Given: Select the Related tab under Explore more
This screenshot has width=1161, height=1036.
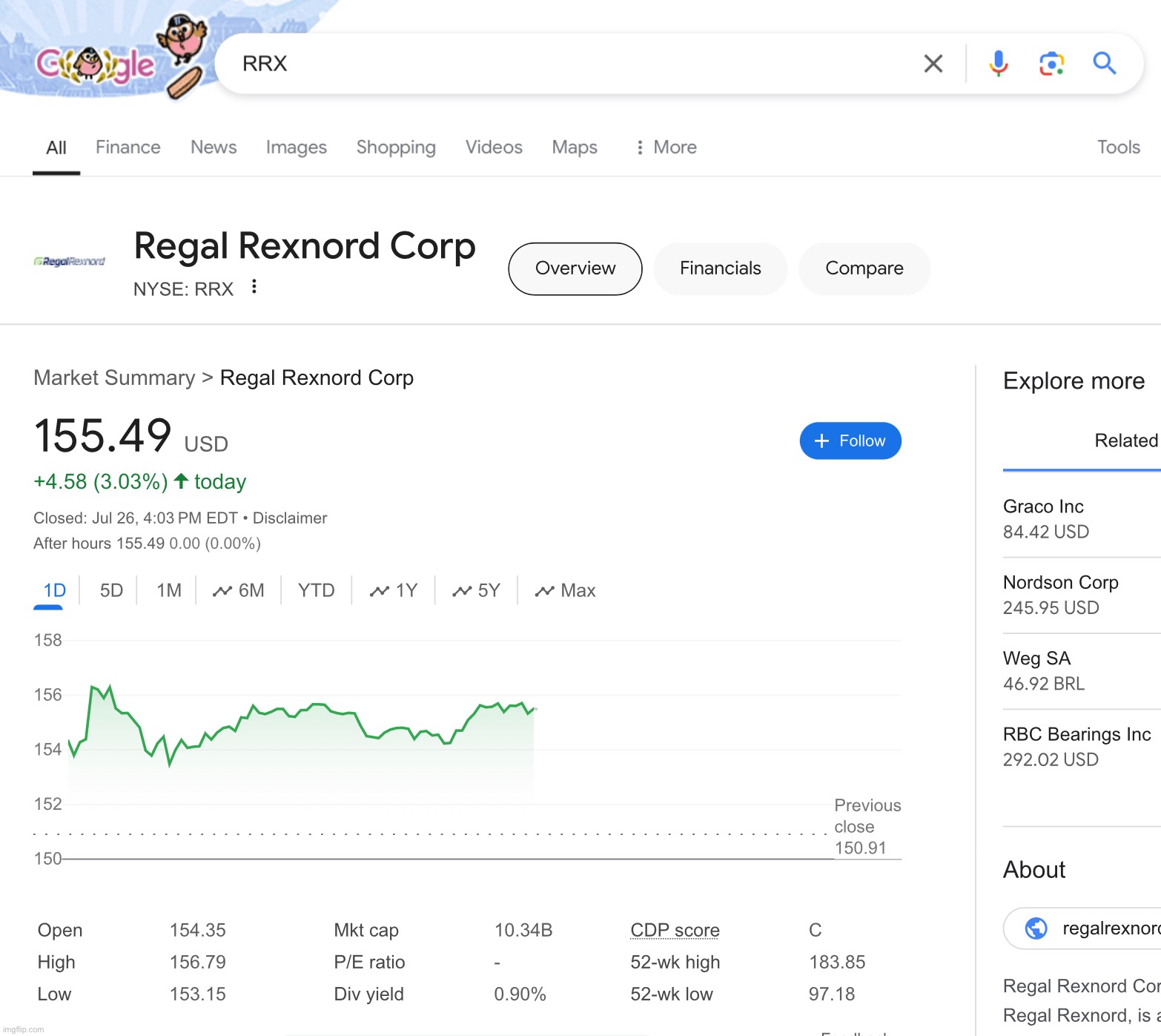Looking at the screenshot, I should (x=1126, y=441).
